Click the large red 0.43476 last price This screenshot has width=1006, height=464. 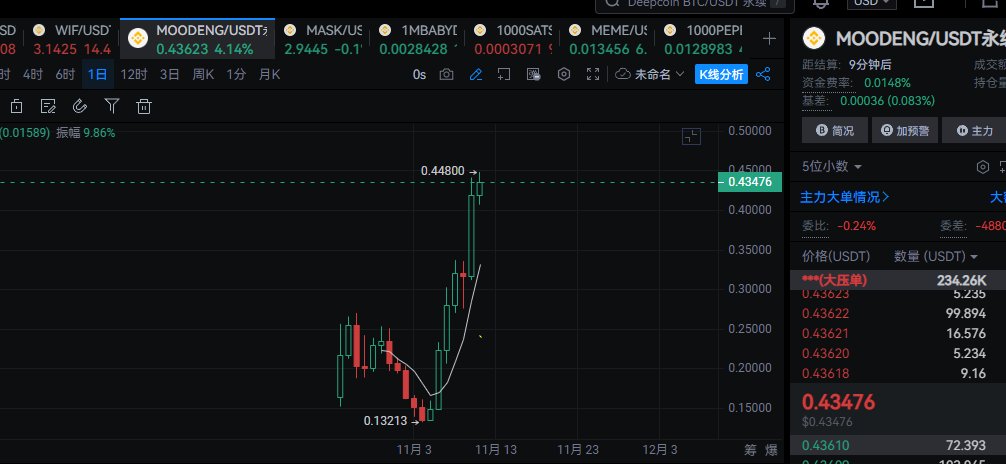[839, 402]
